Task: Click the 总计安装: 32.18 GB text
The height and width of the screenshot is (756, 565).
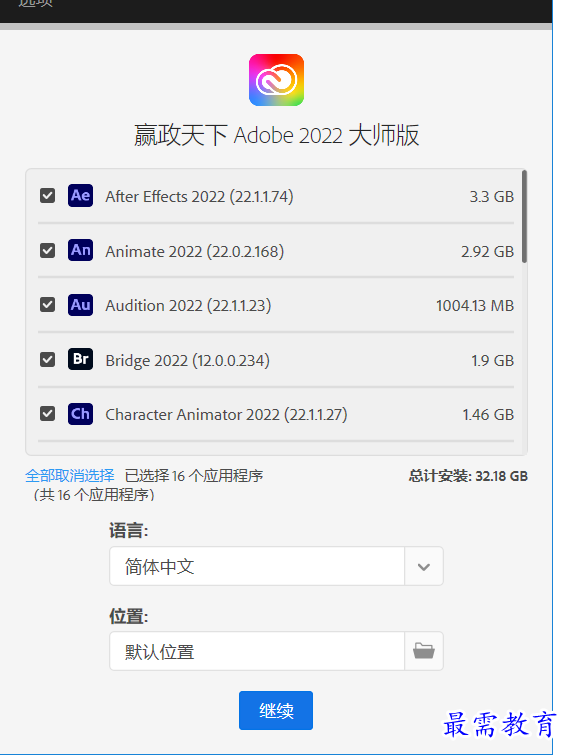Action: [x=468, y=476]
